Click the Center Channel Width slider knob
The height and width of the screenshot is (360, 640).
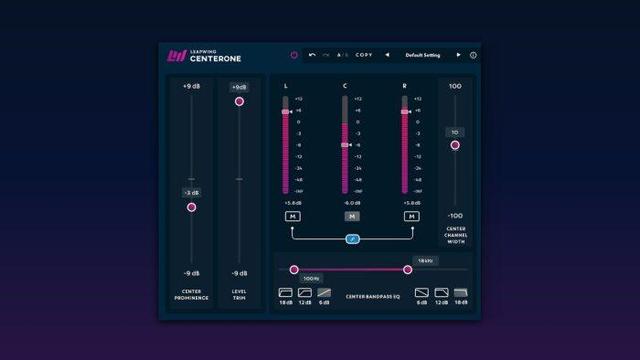pyautogui.click(x=455, y=145)
